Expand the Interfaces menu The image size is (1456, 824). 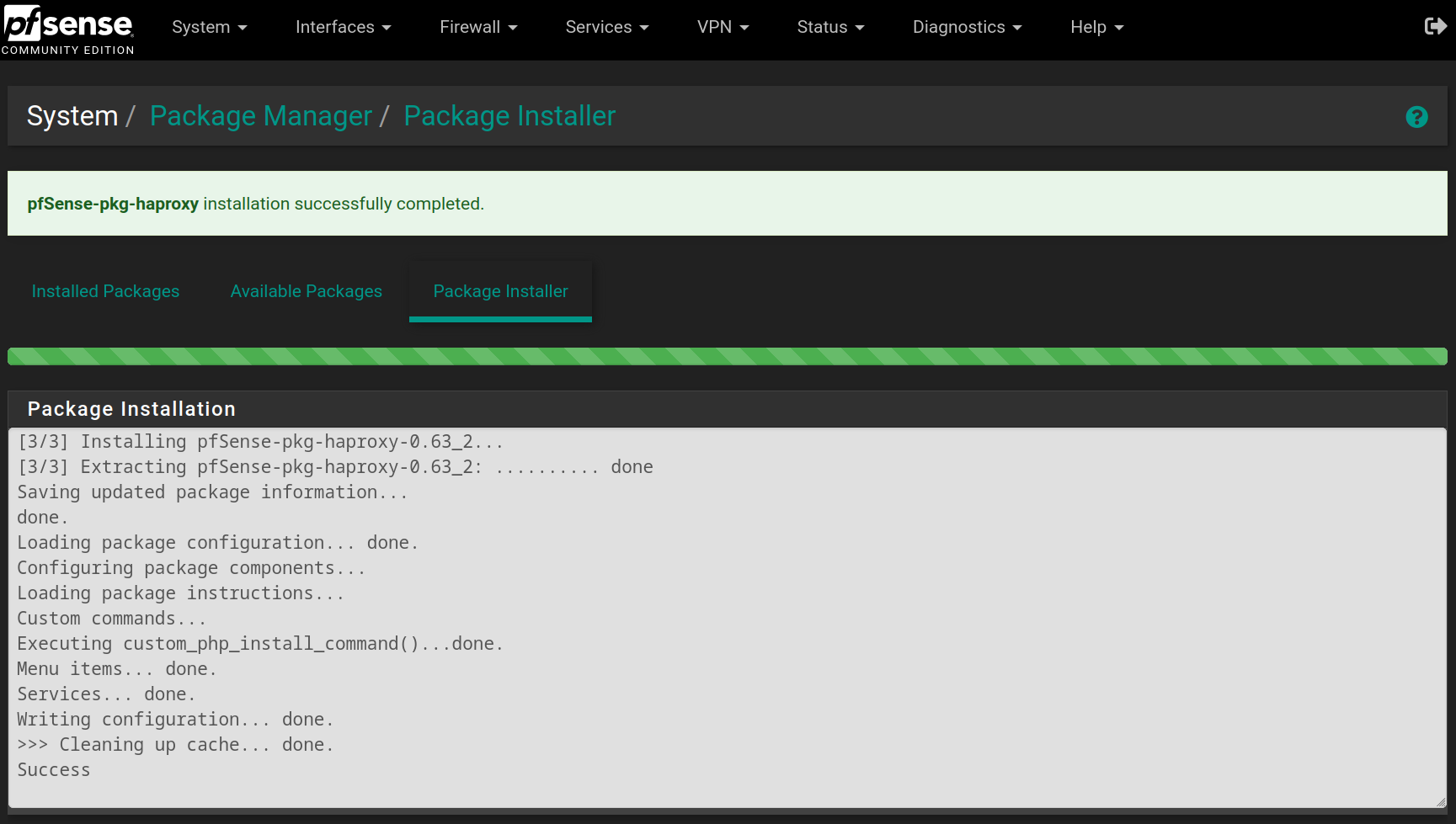pyautogui.click(x=344, y=27)
